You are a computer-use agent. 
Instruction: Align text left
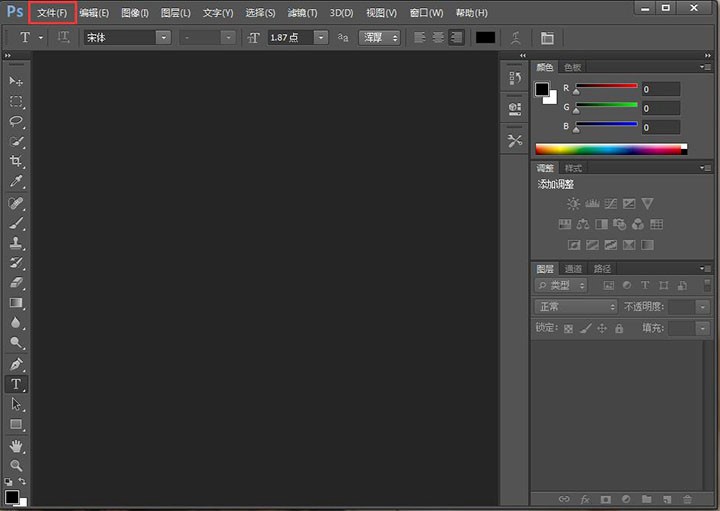pos(420,38)
